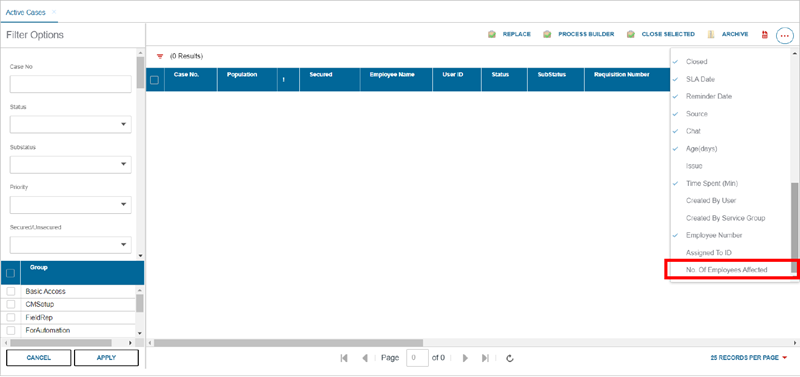Check the CMSetup group checkbox
The image size is (800, 377).
click(x=11, y=304)
